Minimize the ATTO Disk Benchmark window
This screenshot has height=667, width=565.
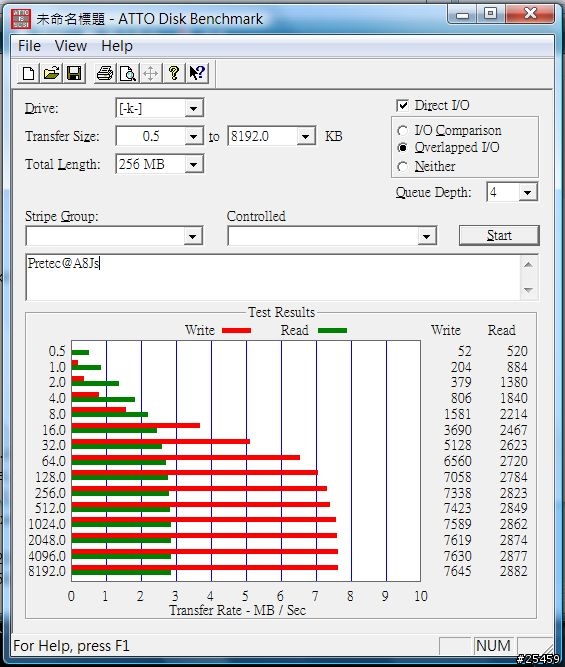[x=462, y=14]
